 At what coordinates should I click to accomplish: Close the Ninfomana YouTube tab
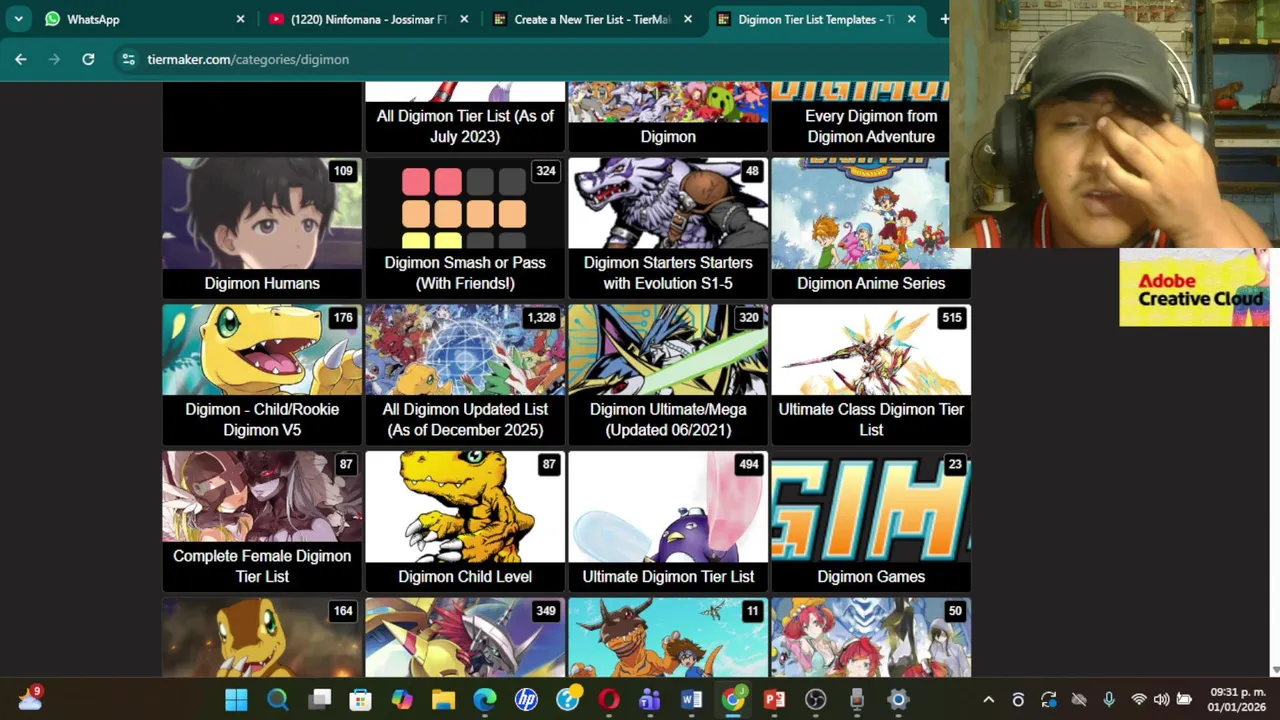point(464,19)
